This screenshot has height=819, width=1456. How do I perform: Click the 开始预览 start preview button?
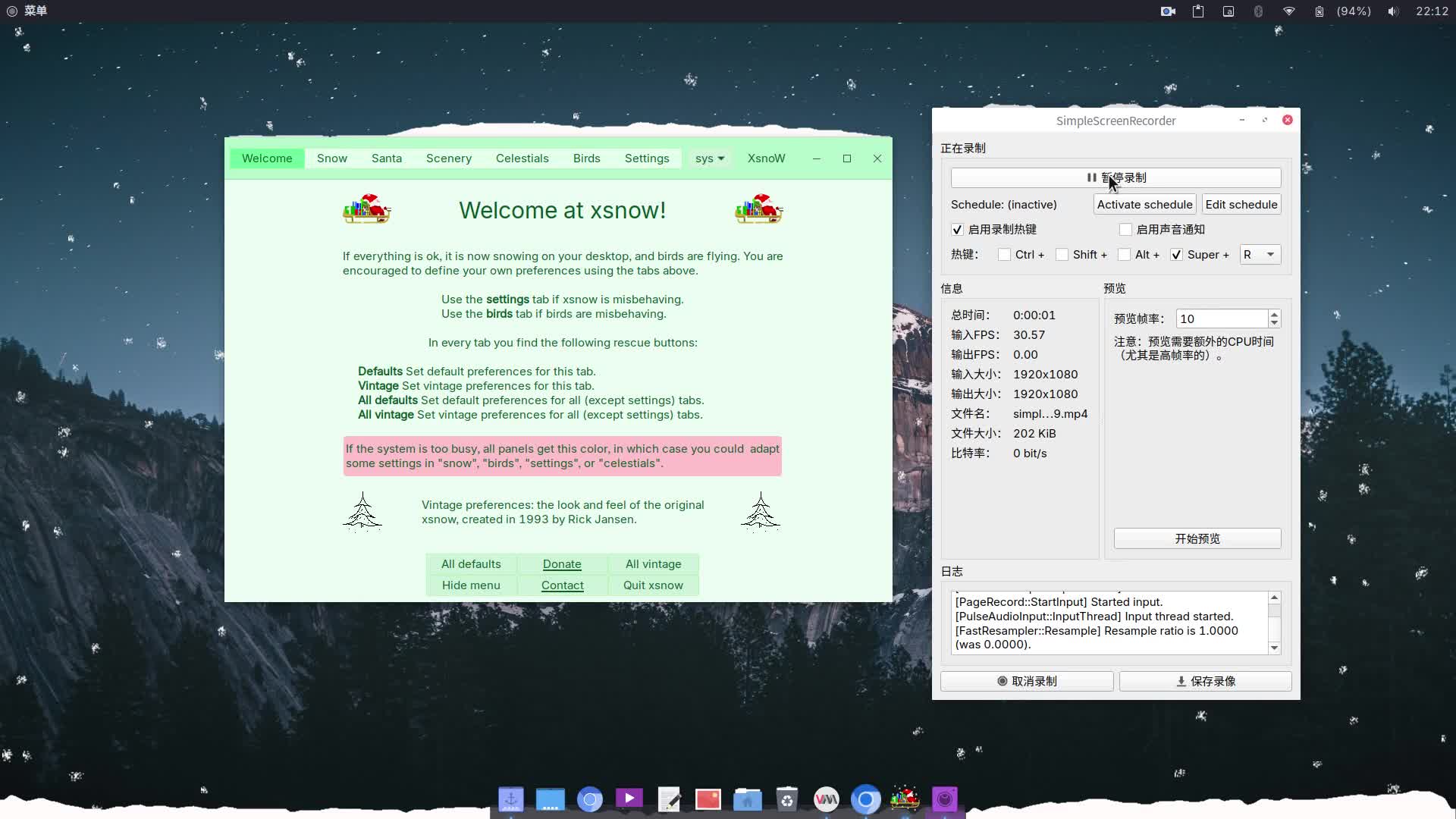click(x=1197, y=538)
